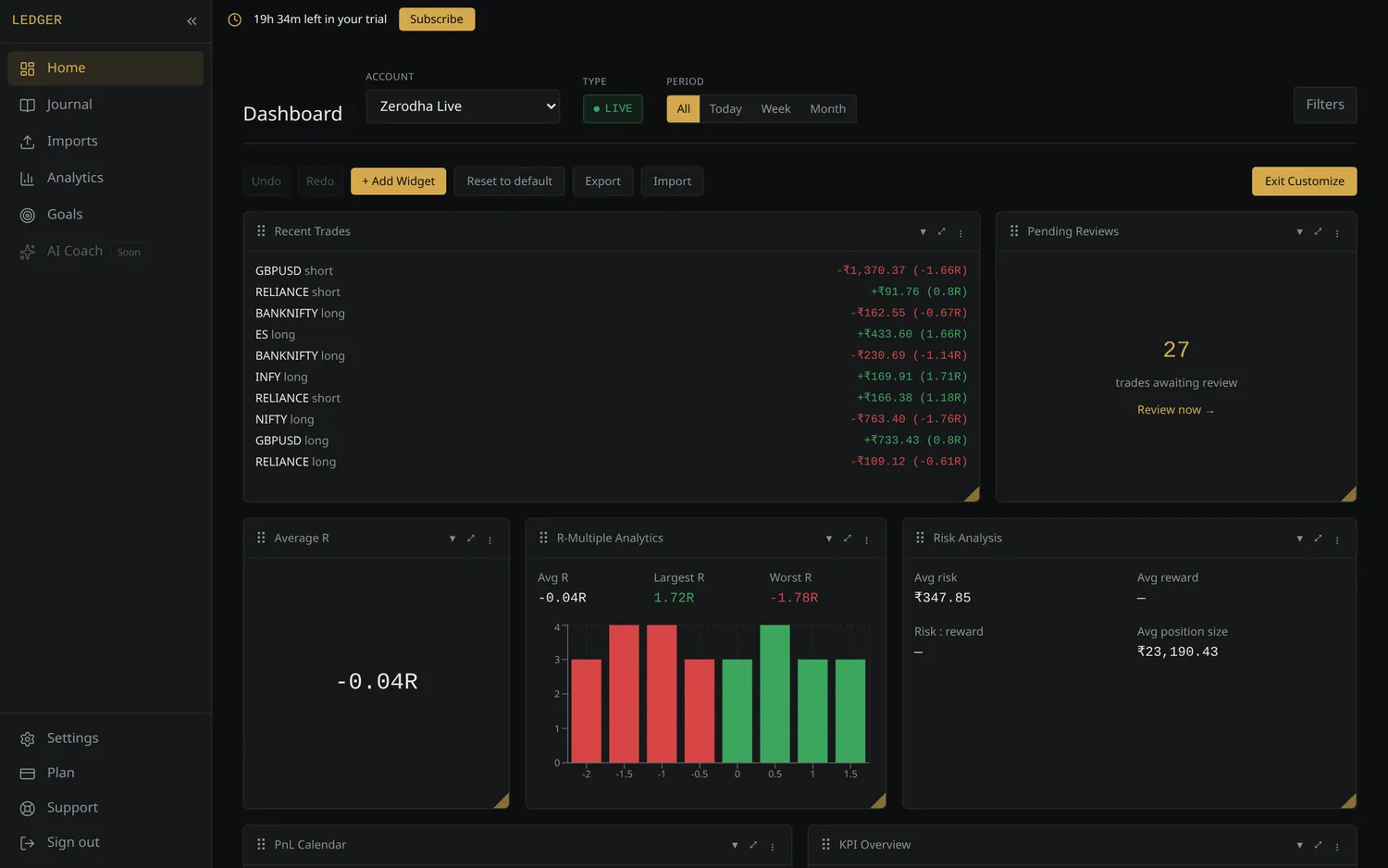Viewport: 1388px width, 868px height.
Task: Toggle the LIVE account type badge
Action: point(613,108)
